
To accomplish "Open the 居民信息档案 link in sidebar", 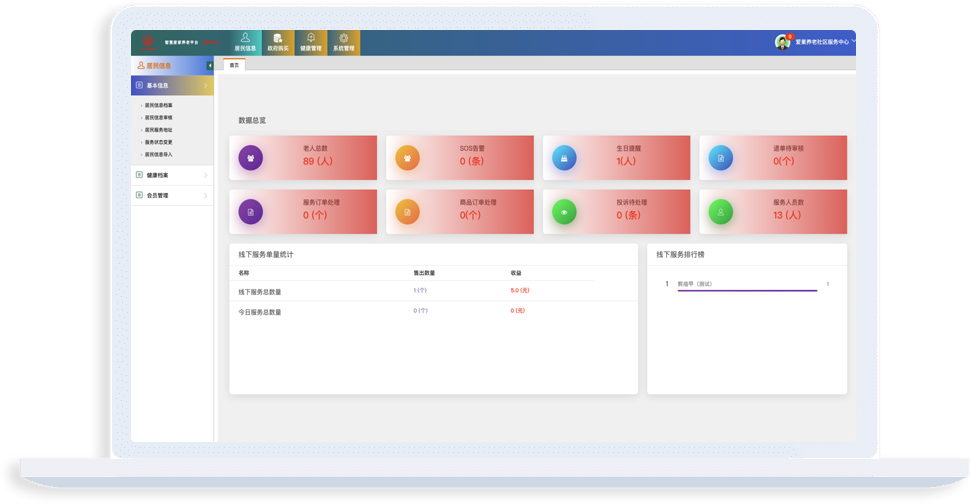I will tap(159, 105).
